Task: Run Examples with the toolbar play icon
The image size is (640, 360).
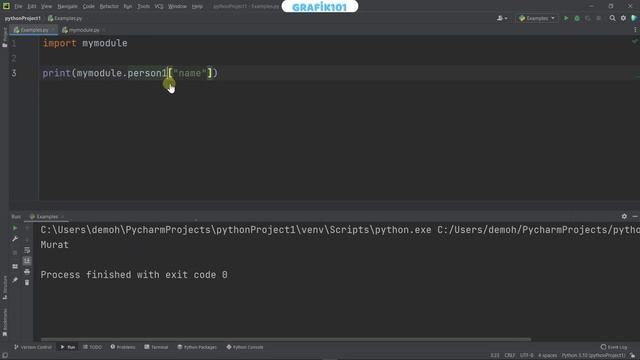Action: coord(566,18)
